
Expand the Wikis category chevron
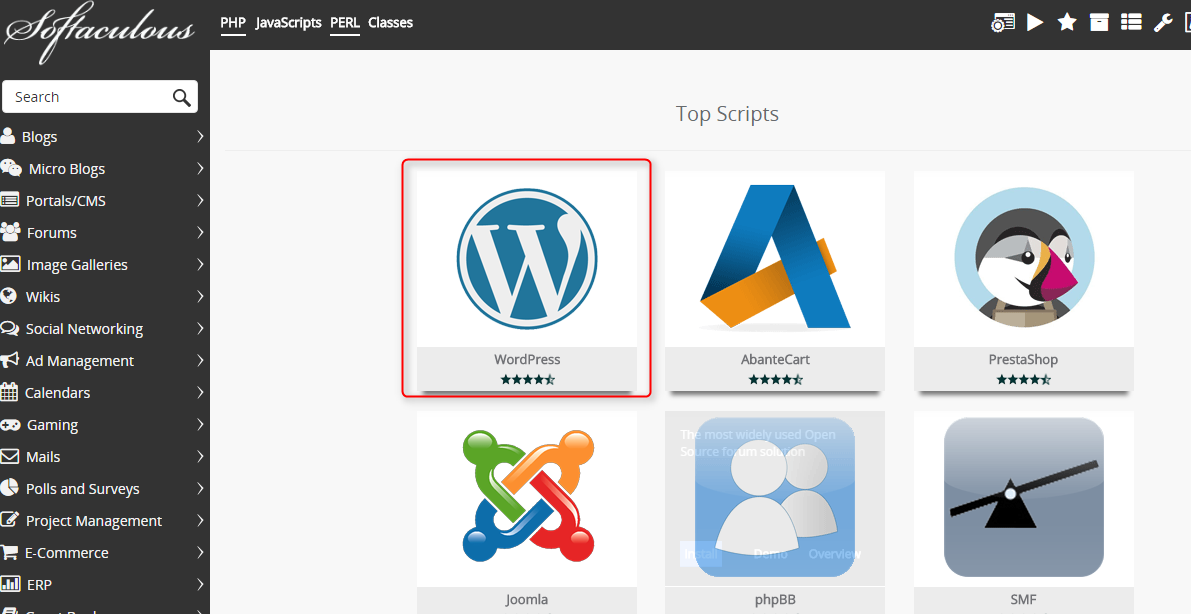point(200,296)
